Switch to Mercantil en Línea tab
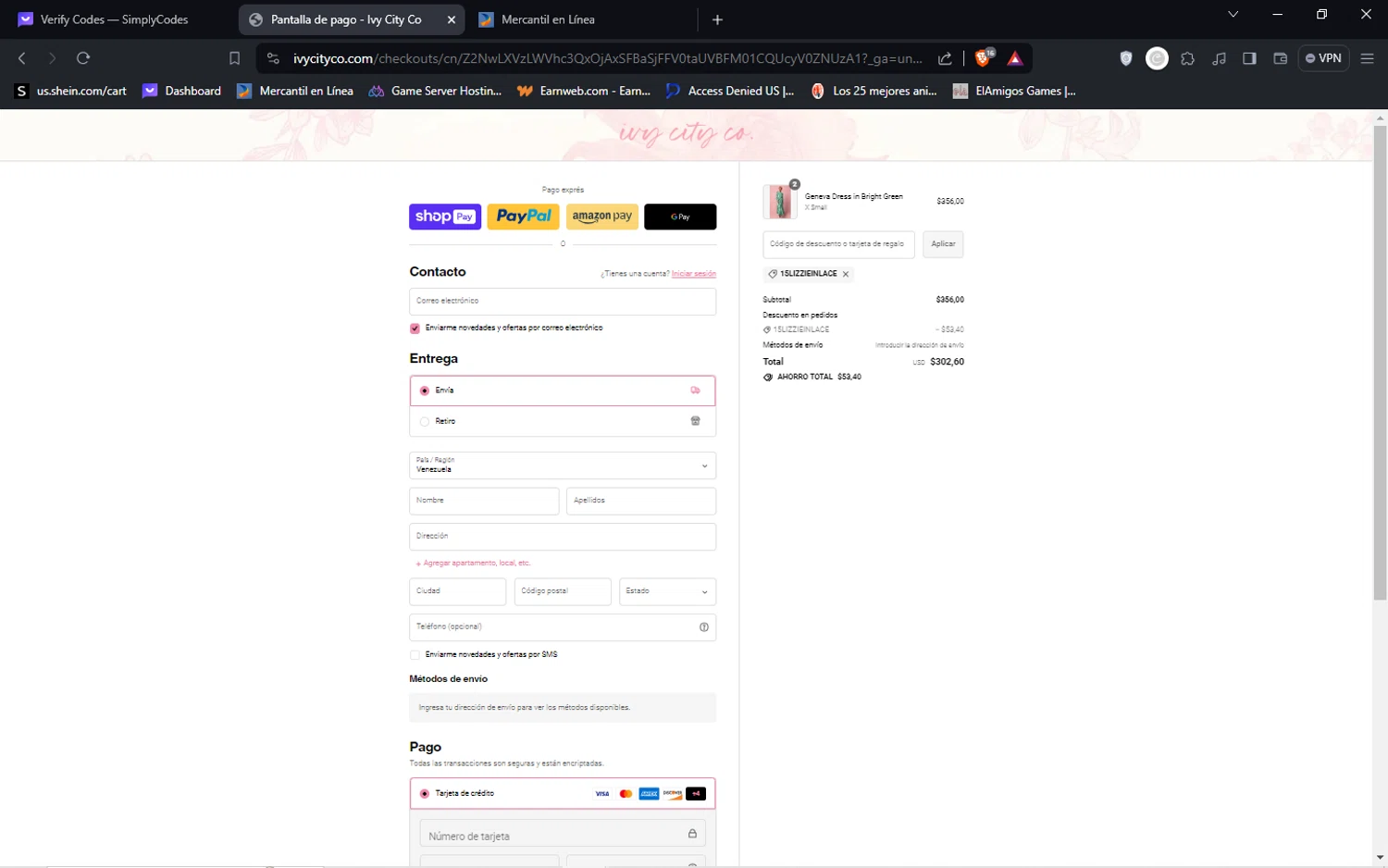 (x=583, y=19)
